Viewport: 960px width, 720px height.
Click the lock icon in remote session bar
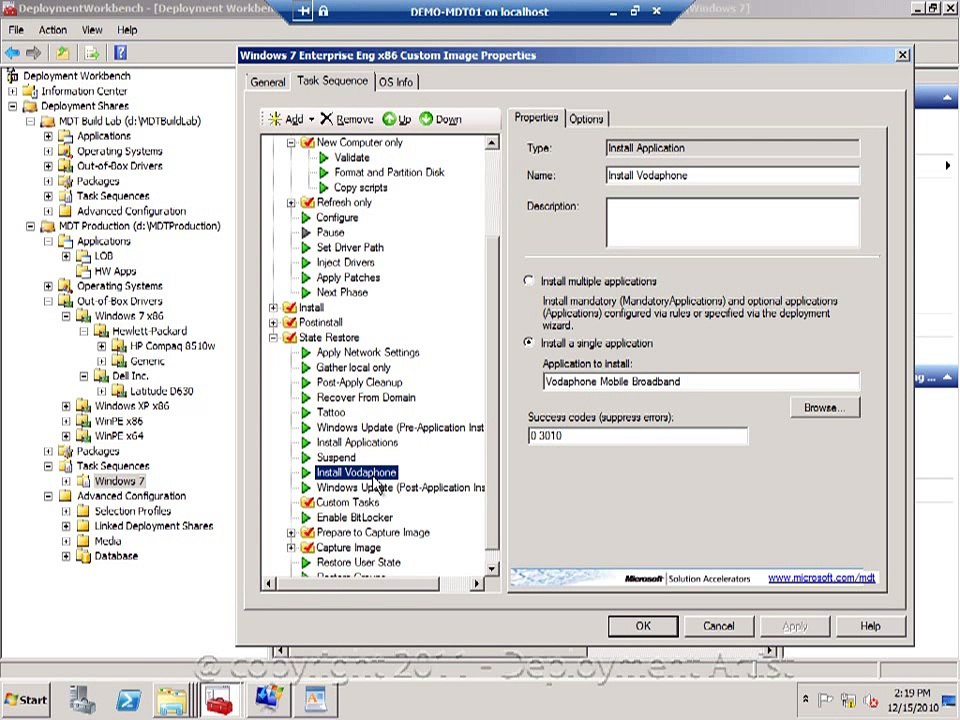click(x=323, y=11)
